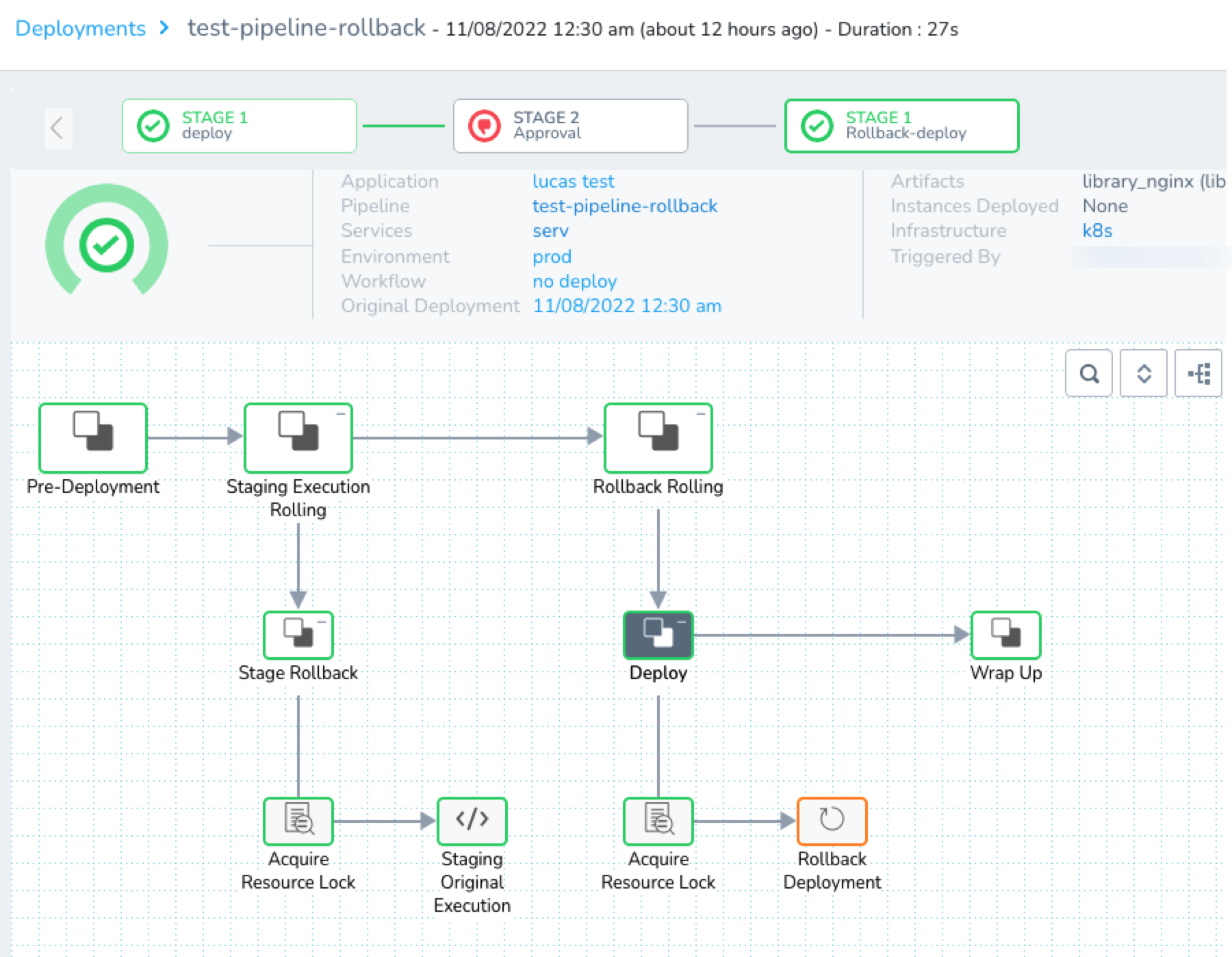
Task: Collapse the Staging Execution Rolling node
Action: 340,414
